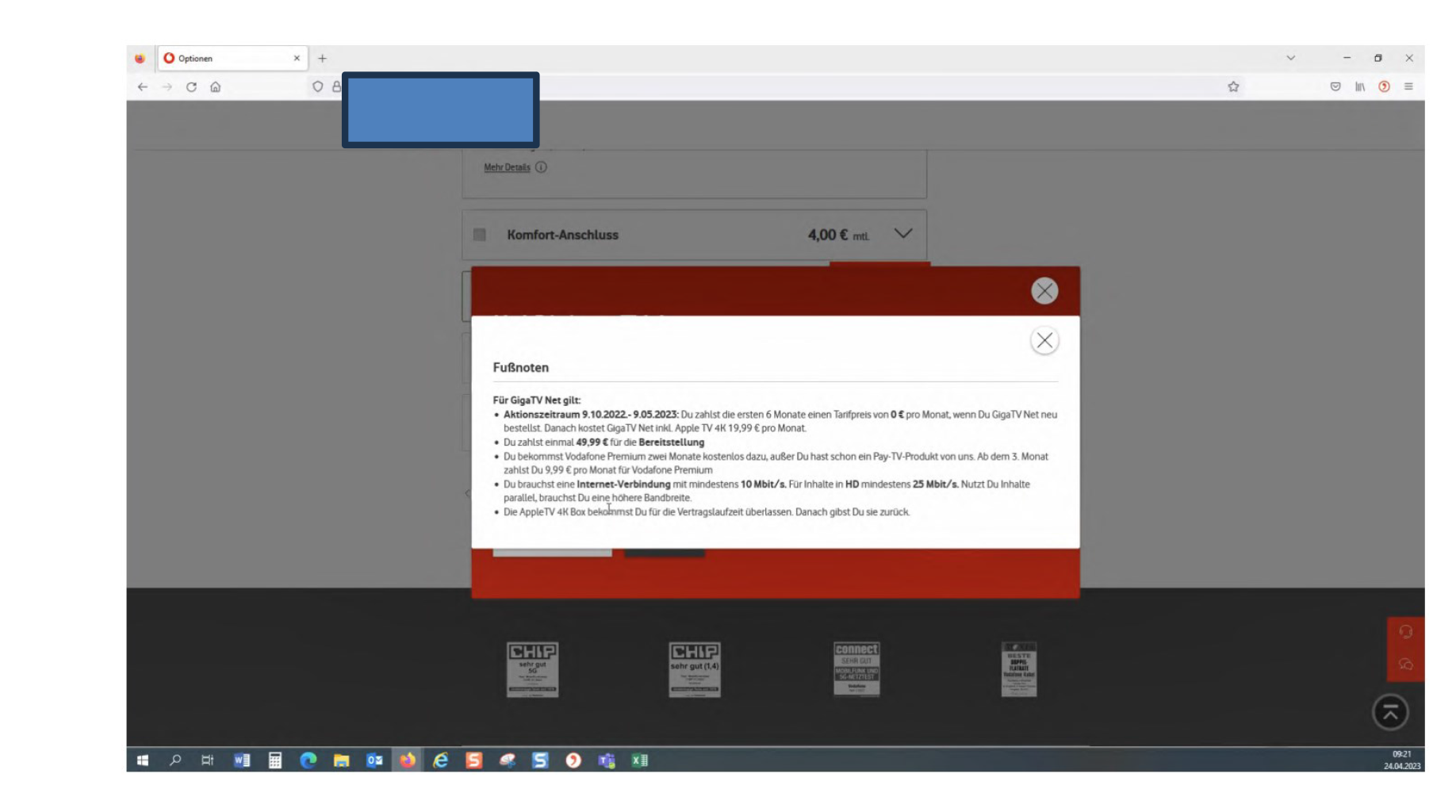Image resolution: width=1456 pixels, height=812 pixels.
Task: Go back using the browser back arrow
Action: tap(143, 87)
